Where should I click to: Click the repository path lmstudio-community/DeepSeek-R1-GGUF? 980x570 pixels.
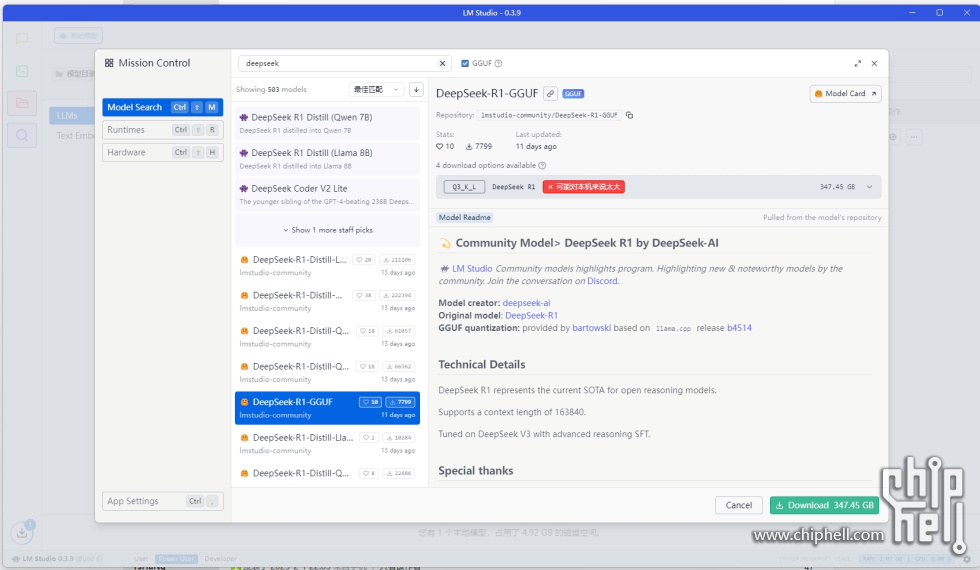point(549,115)
